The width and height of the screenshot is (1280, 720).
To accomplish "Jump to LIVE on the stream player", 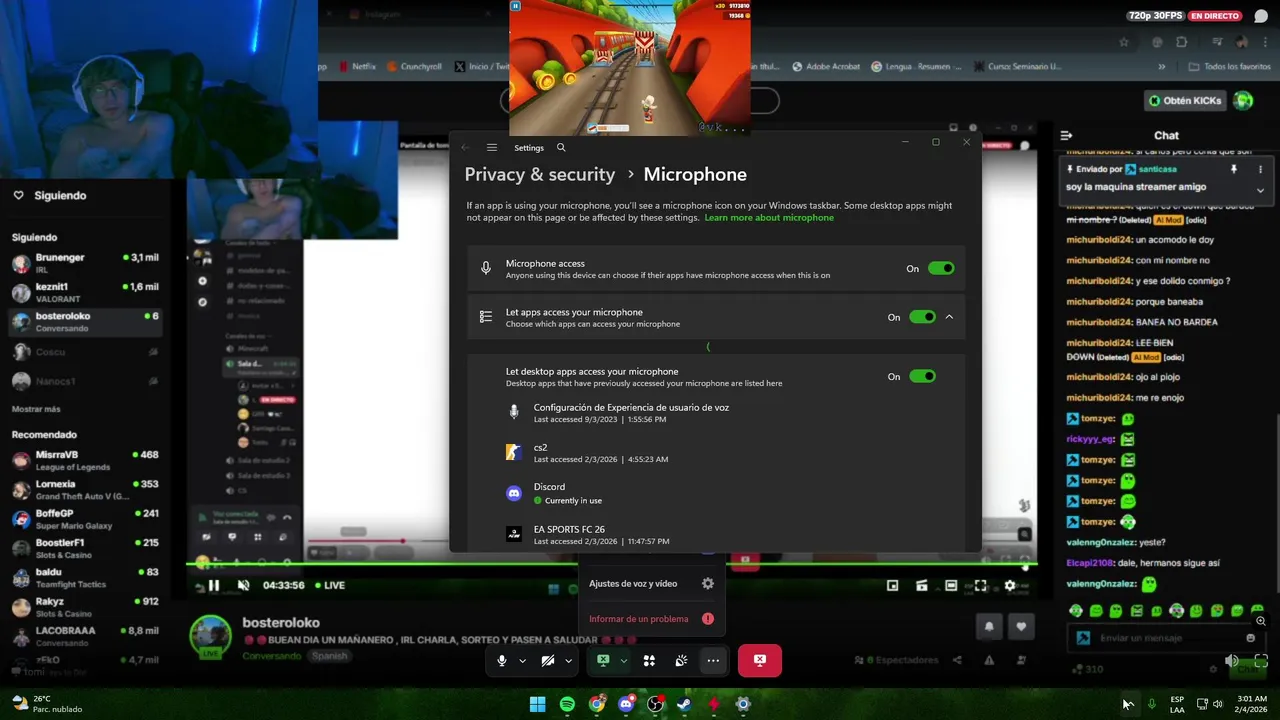I will coord(330,585).
